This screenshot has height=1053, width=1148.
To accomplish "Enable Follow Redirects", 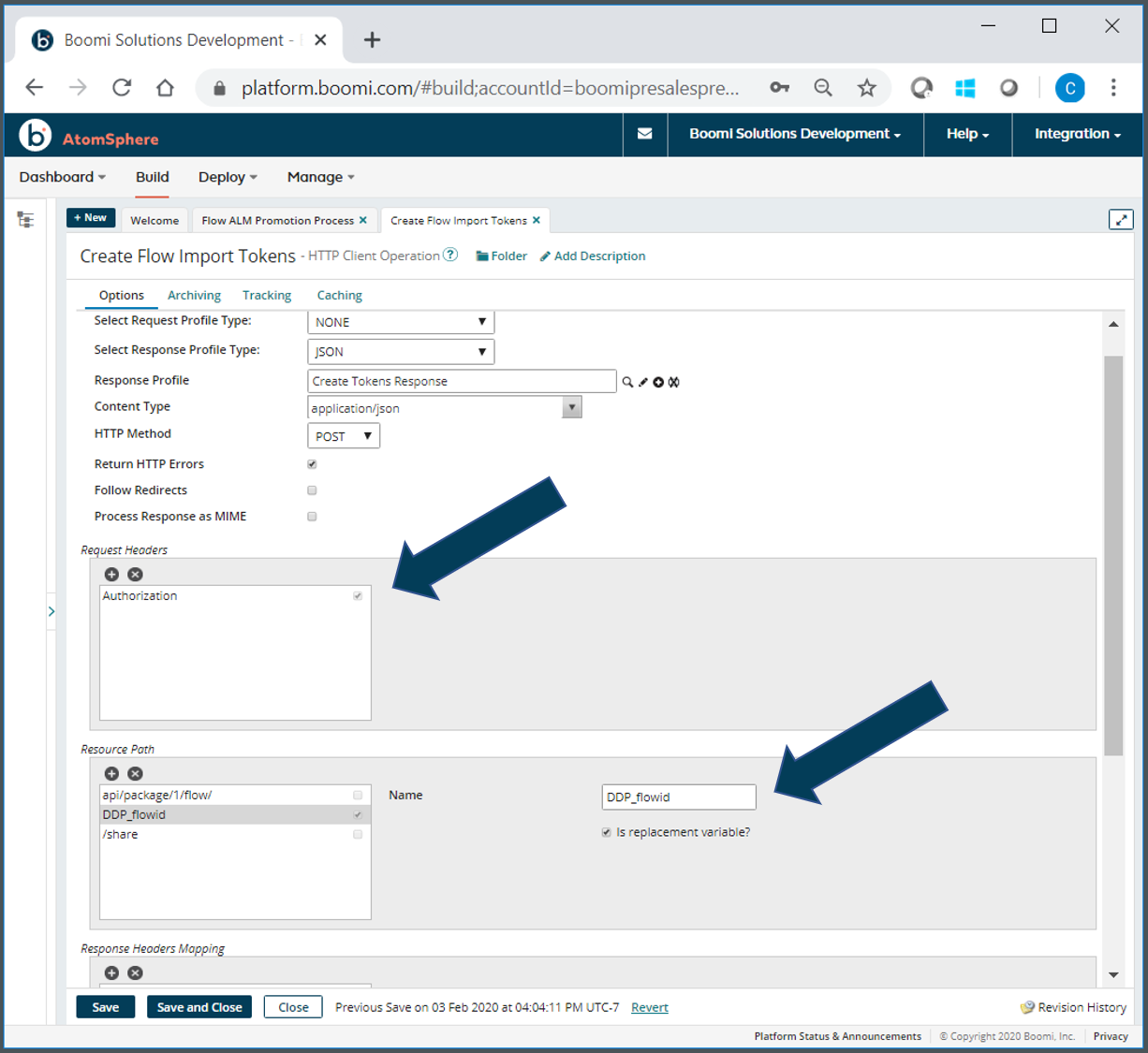I will tap(312, 490).
